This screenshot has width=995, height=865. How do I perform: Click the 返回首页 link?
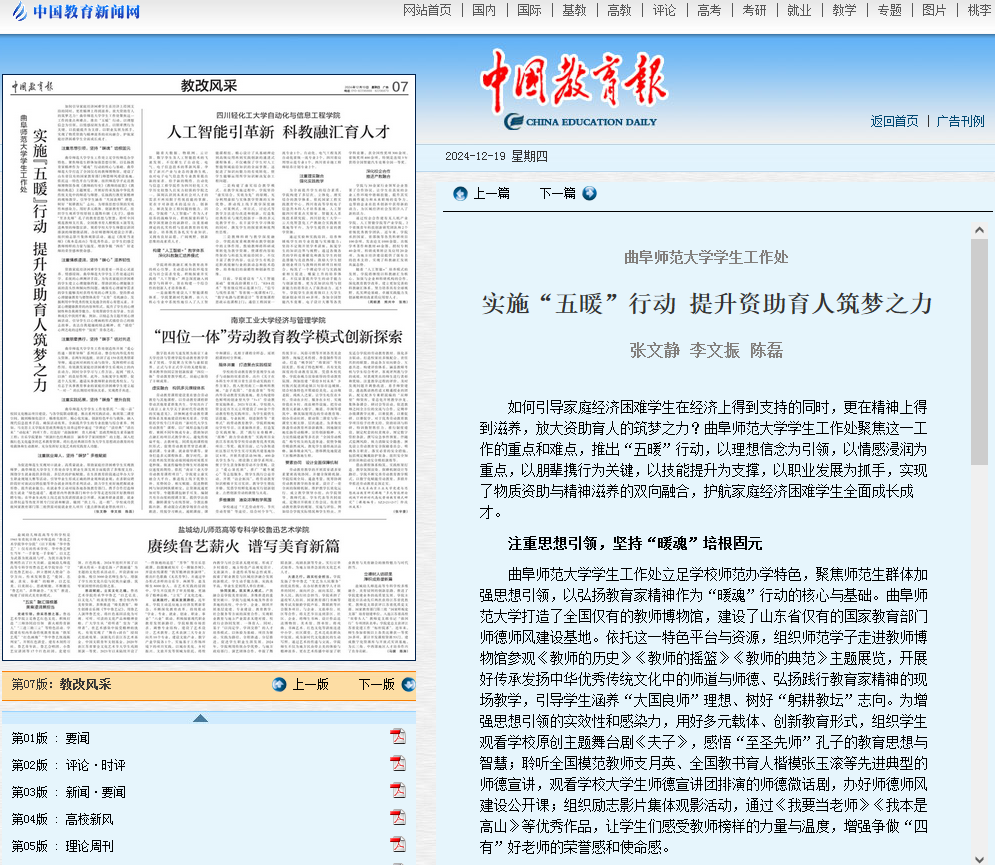[x=894, y=121]
